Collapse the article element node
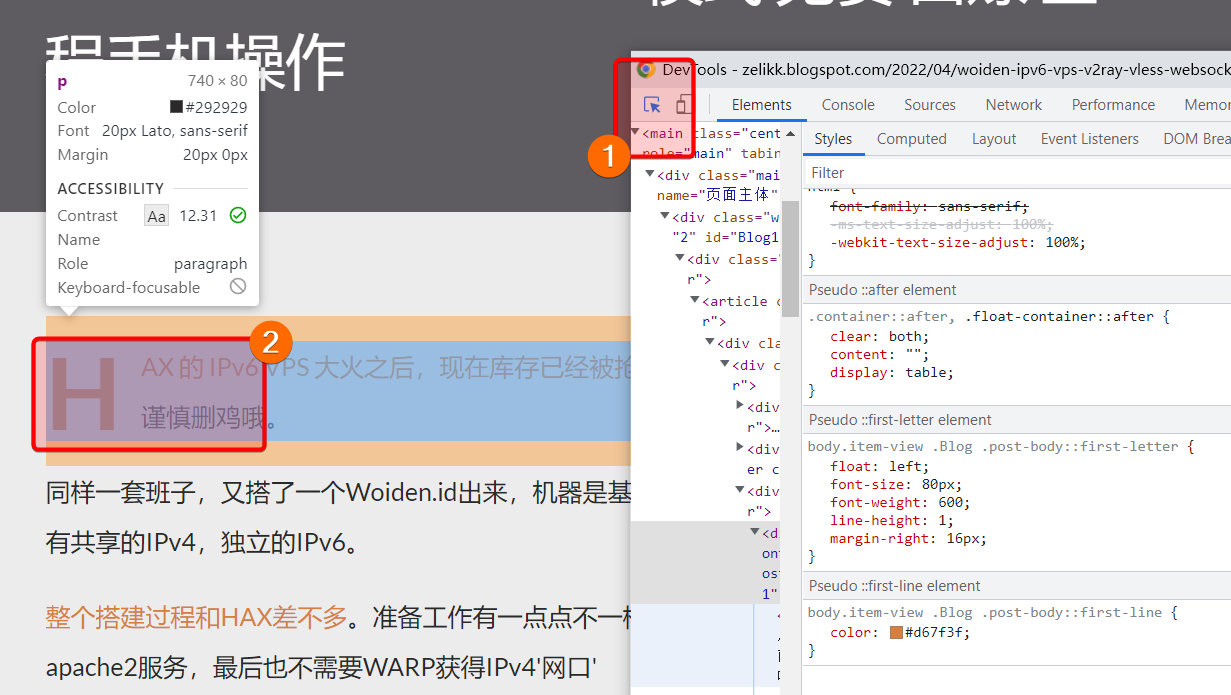This screenshot has height=695, width=1231. pyautogui.click(x=695, y=301)
